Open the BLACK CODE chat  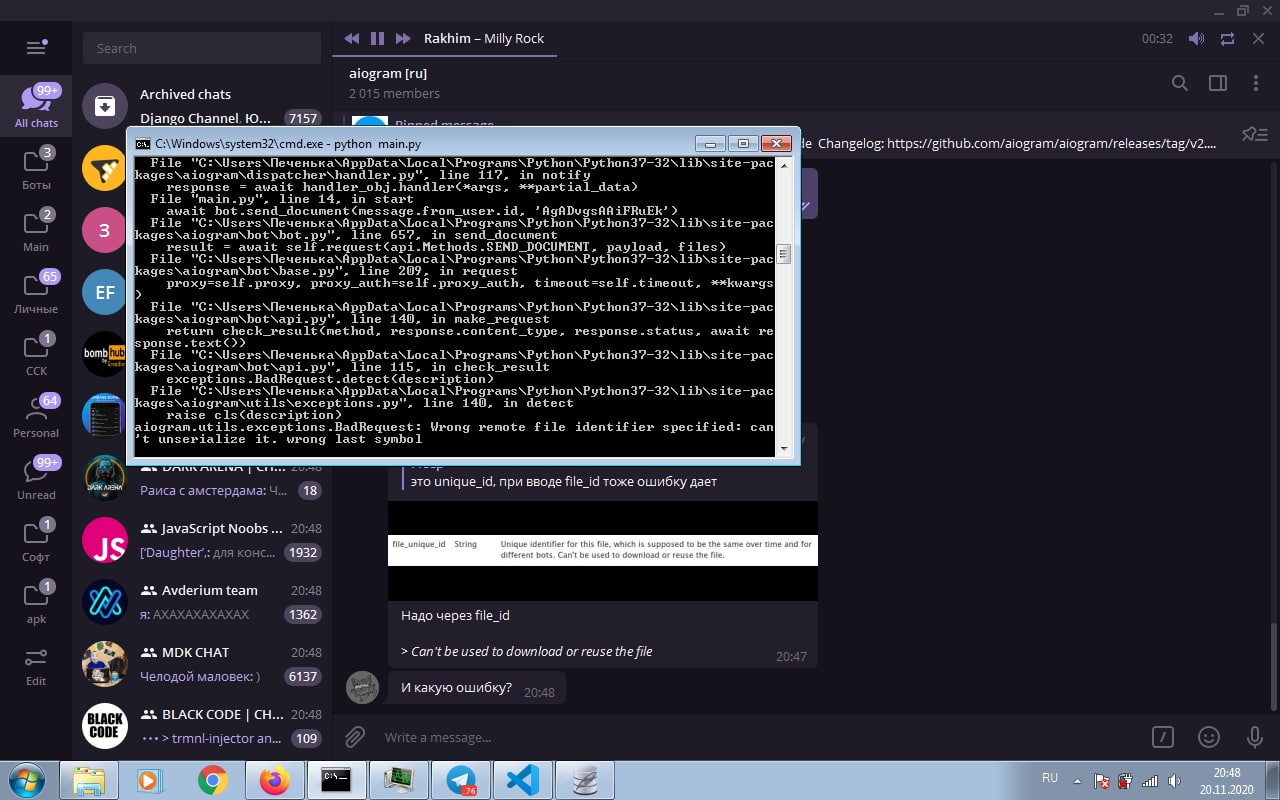(x=202, y=726)
